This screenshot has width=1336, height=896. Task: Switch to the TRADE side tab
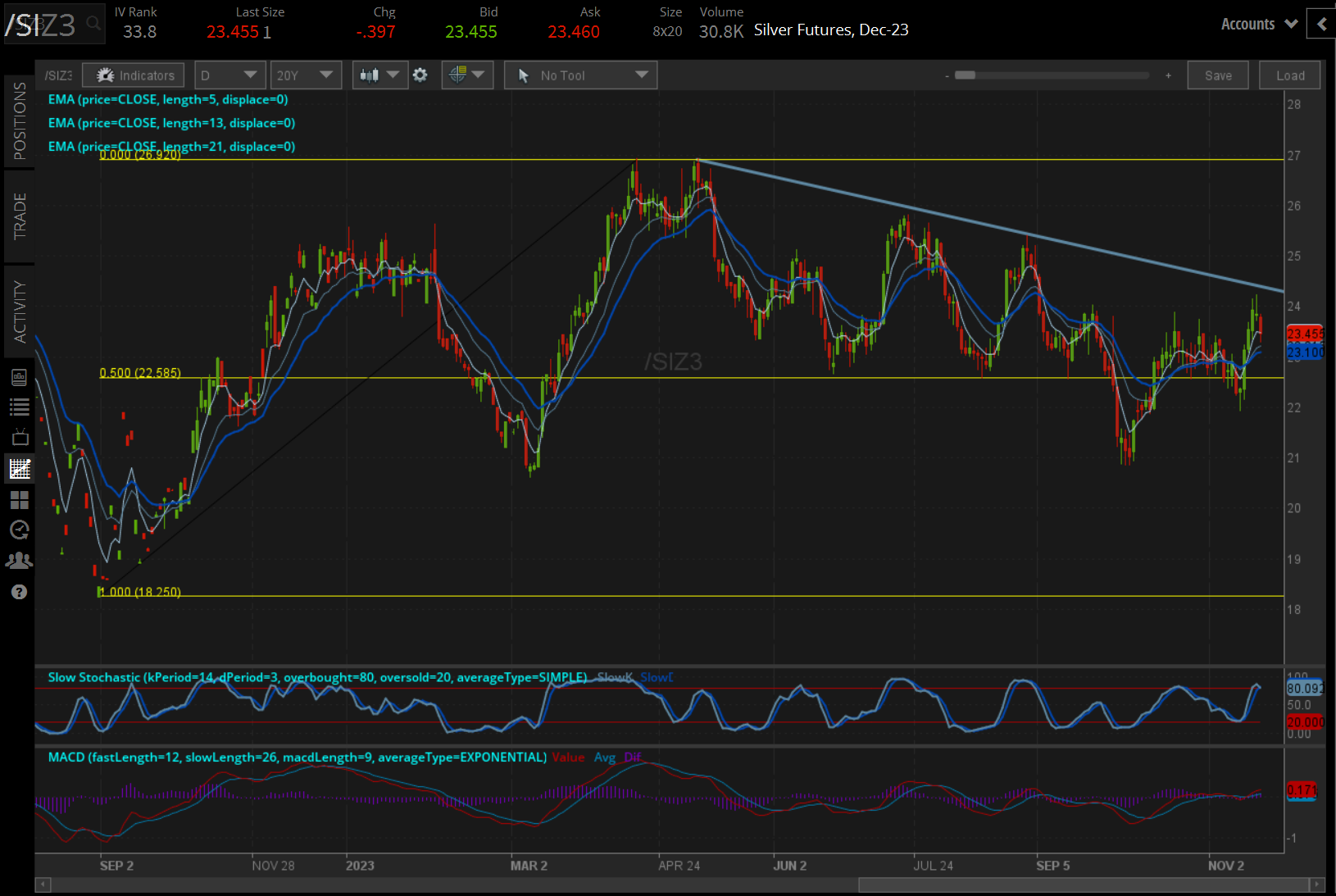(19, 216)
